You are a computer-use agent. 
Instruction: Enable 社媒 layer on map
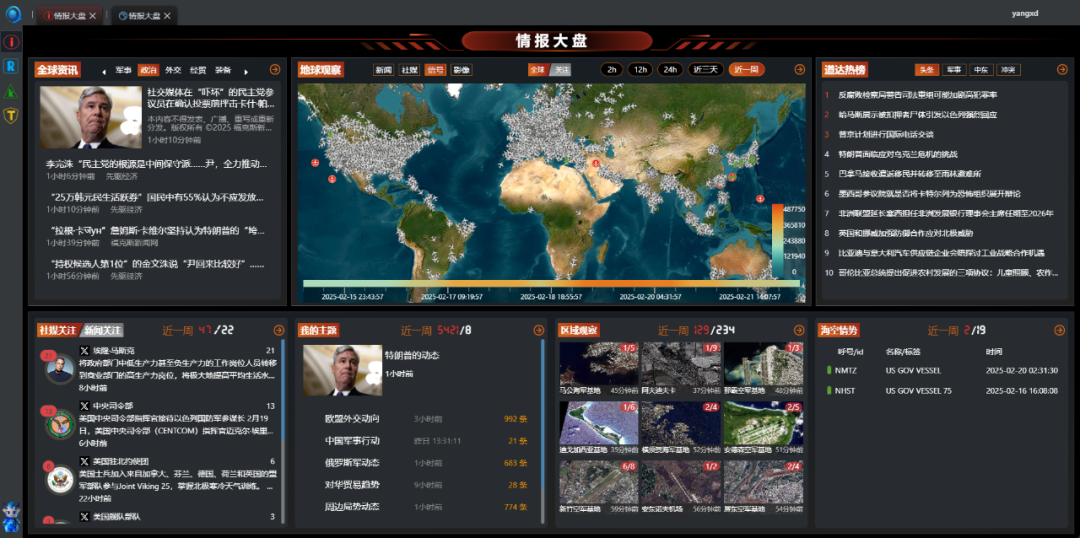[410, 70]
